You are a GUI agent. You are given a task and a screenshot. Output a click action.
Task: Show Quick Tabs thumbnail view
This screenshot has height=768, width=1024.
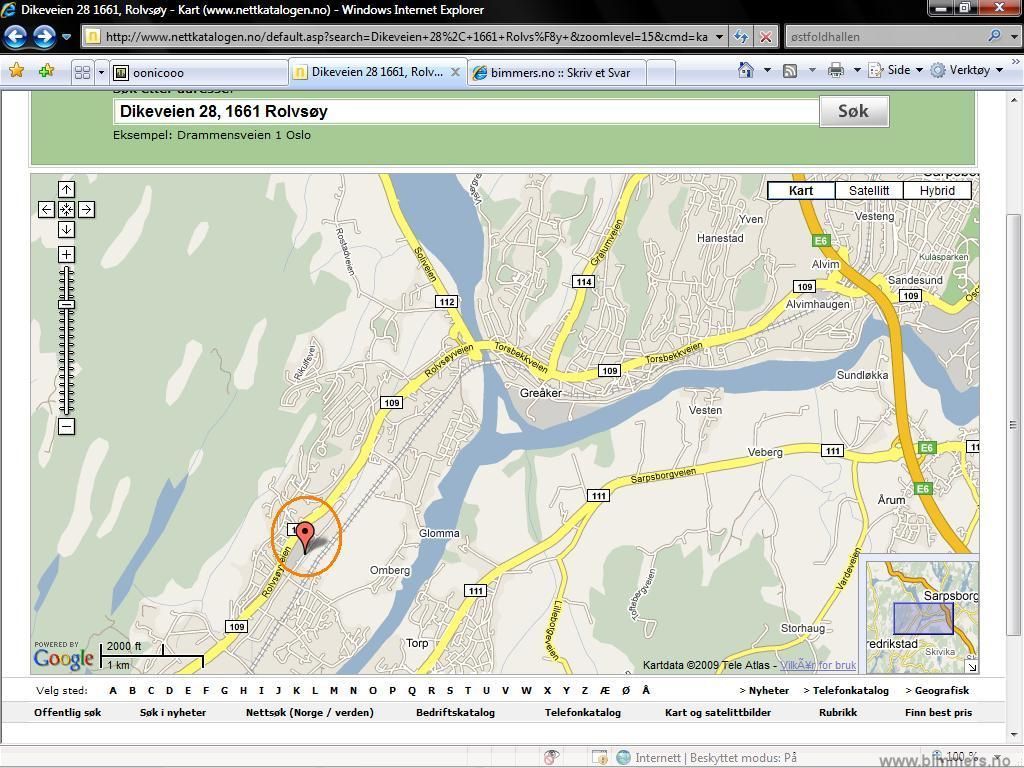(x=82, y=72)
